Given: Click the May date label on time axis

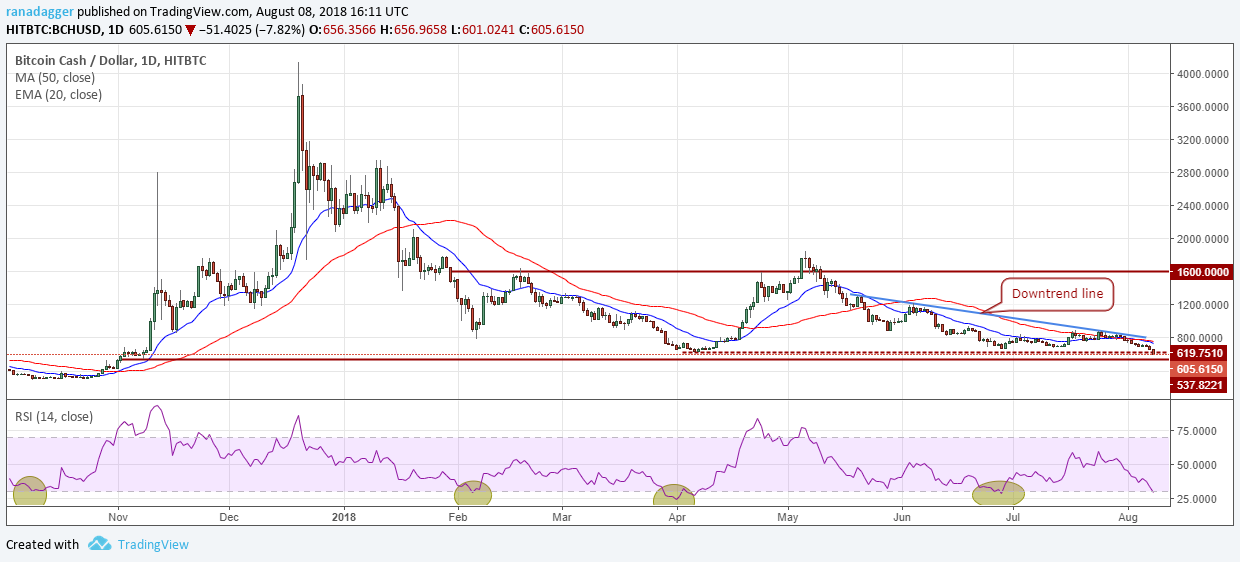Looking at the screenshot, I should pyautogui.click(x=788, y=518).
